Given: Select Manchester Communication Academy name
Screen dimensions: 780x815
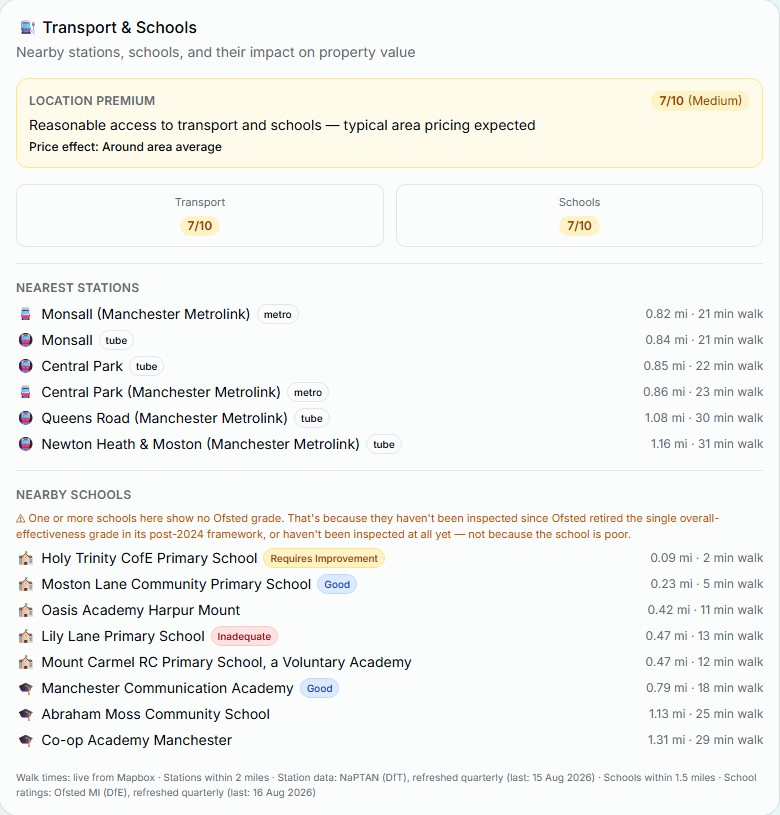Looking at the screenshot, I should point(167,688).
